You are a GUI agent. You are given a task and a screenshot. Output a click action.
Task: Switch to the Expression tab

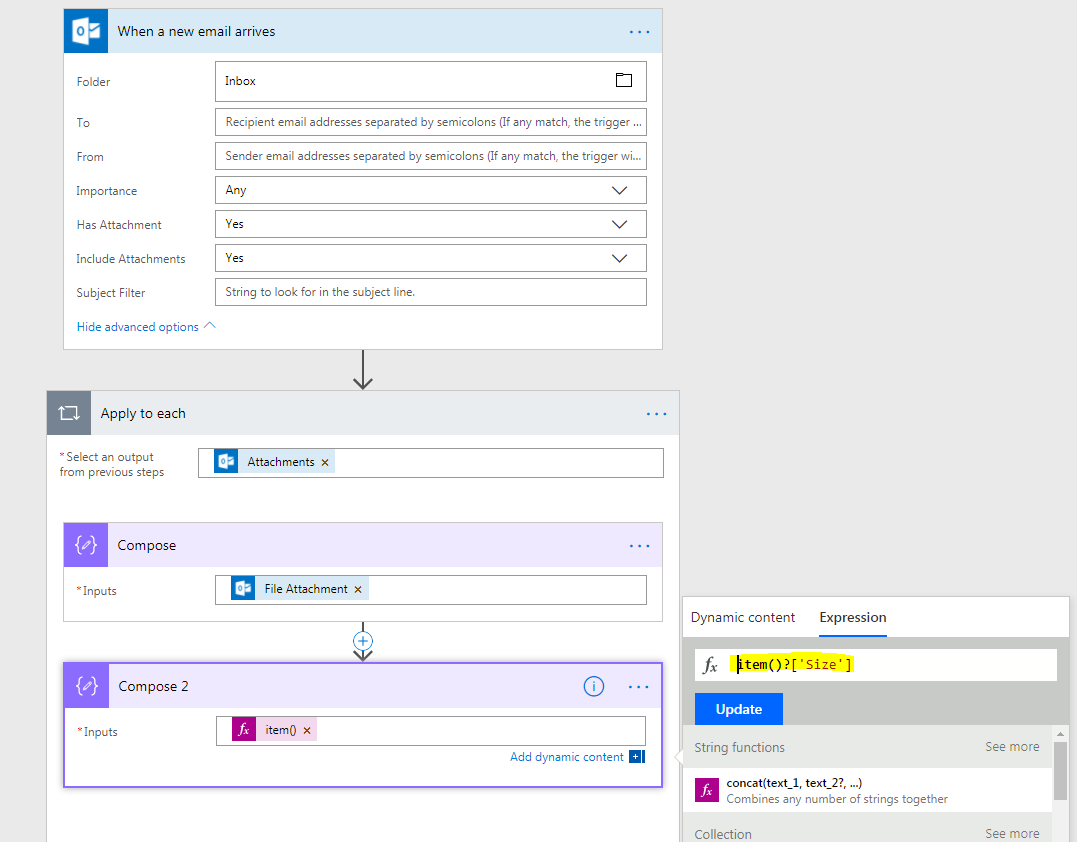point(852,617)
